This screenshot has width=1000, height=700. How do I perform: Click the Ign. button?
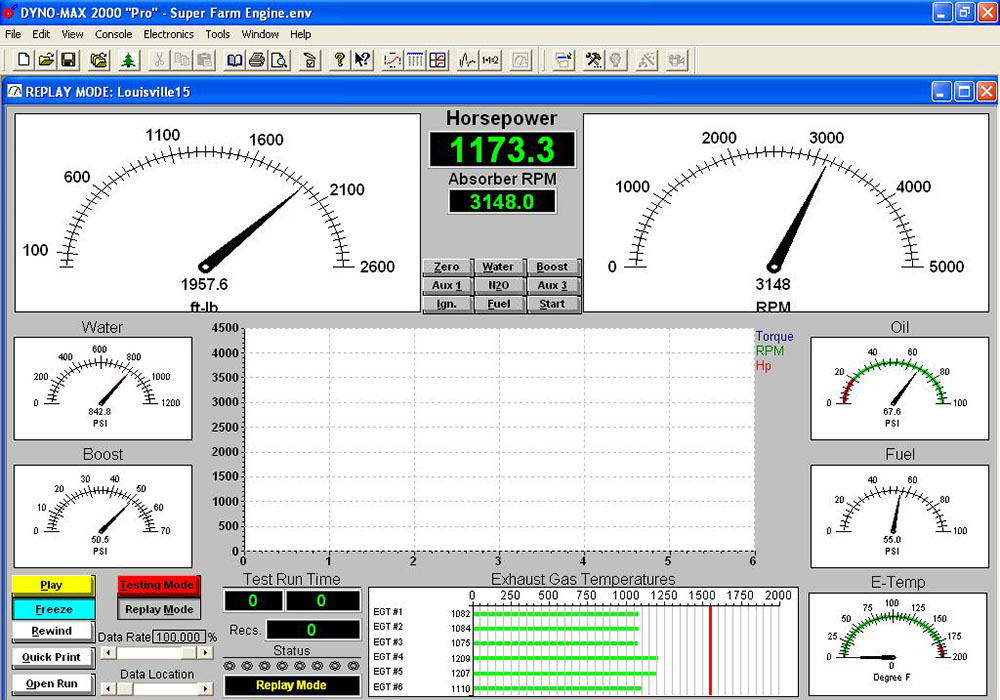coord(446,303)
